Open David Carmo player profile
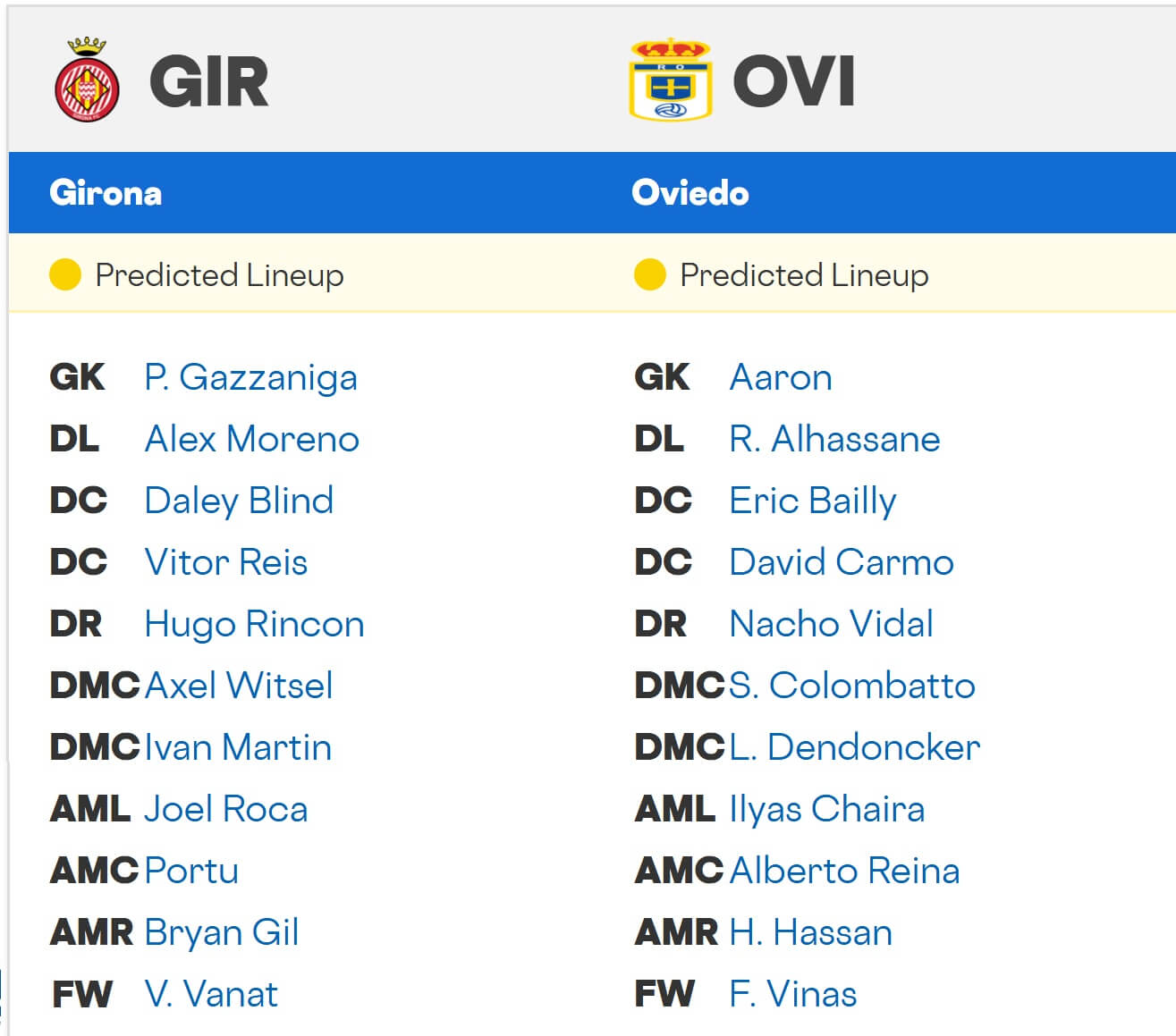Image resolution: width=1176 pixels, height=1036 pixels. (x=842, y=562)
